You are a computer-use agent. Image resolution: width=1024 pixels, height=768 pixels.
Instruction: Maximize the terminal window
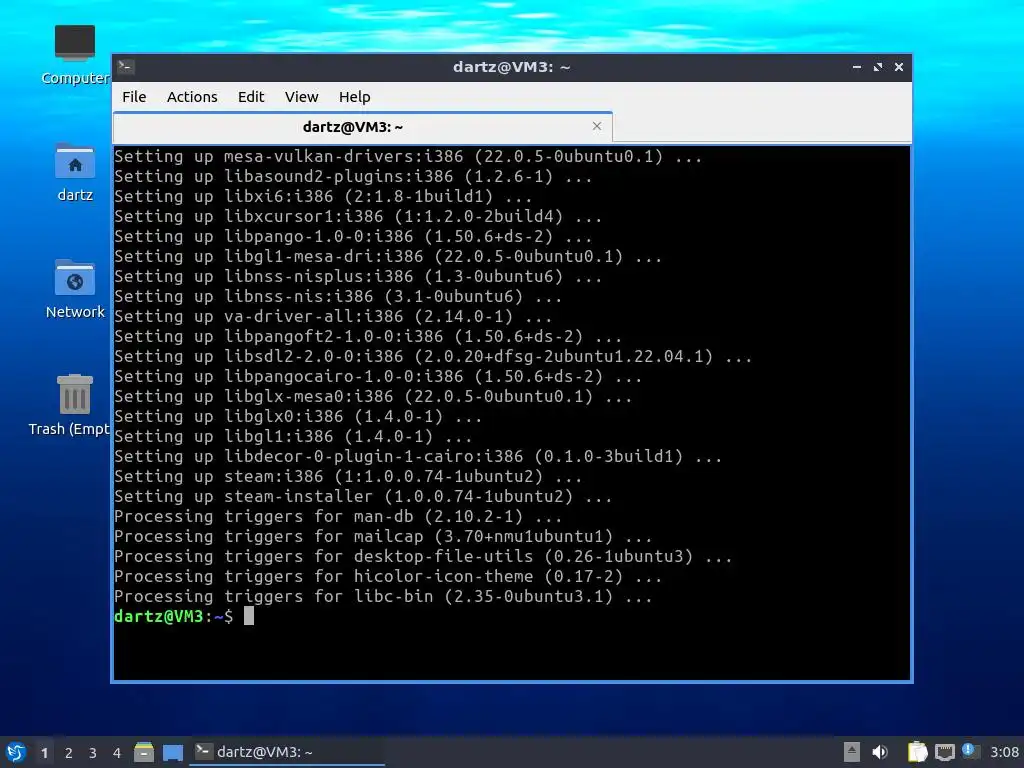[878, 67]
